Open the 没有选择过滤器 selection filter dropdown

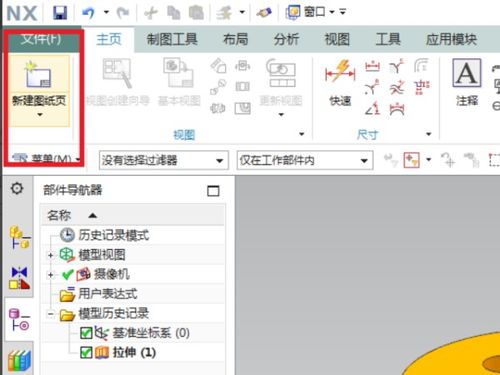coord(164,161)
